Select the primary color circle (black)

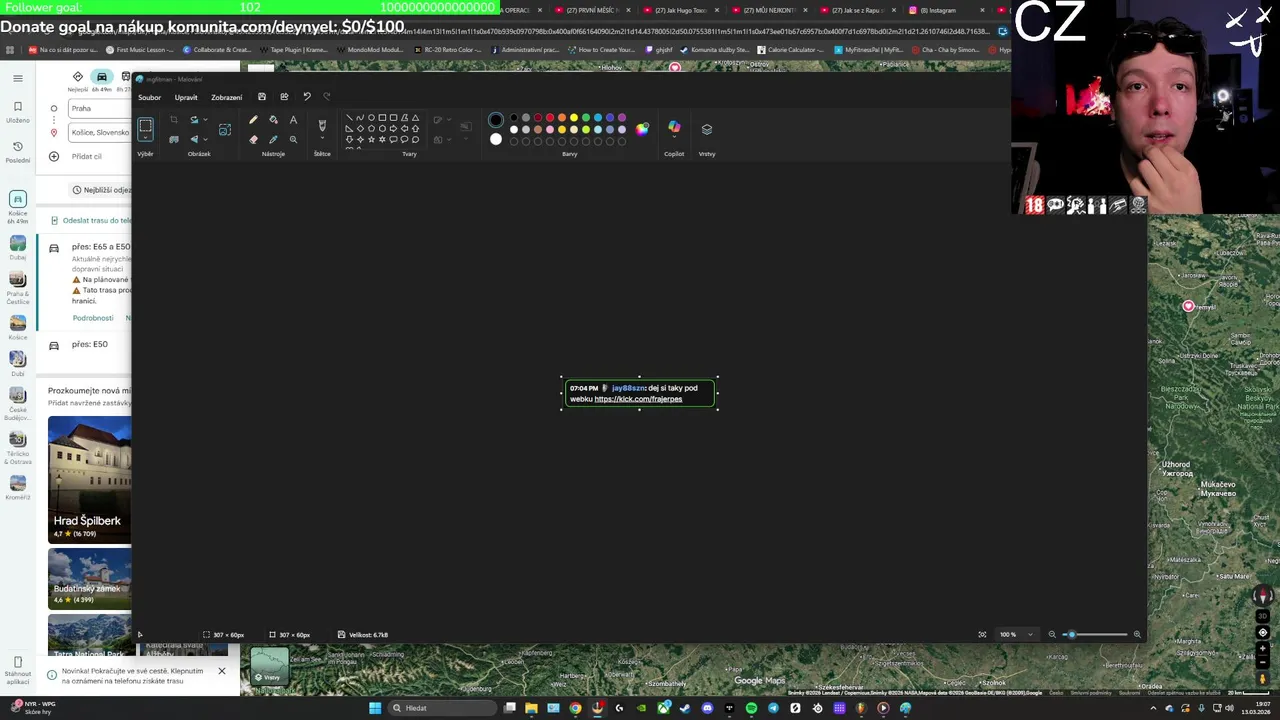[x=496, y=119]
